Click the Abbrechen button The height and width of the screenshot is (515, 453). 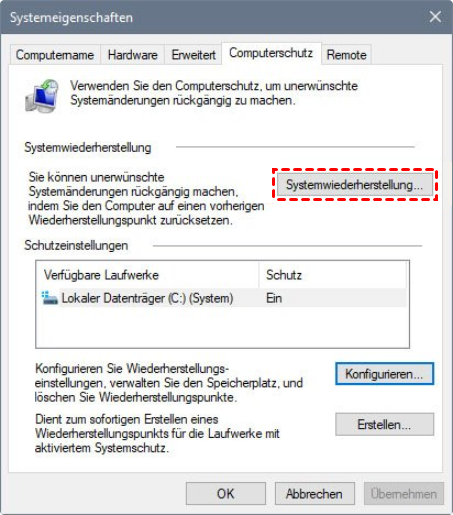coord(314,493)
